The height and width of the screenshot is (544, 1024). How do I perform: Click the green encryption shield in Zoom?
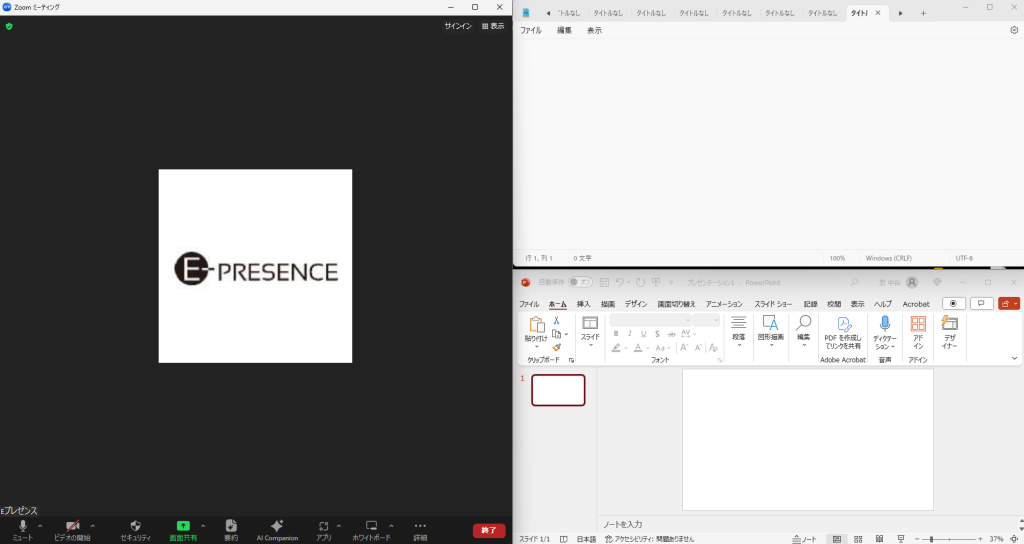[x=9, y=27]
